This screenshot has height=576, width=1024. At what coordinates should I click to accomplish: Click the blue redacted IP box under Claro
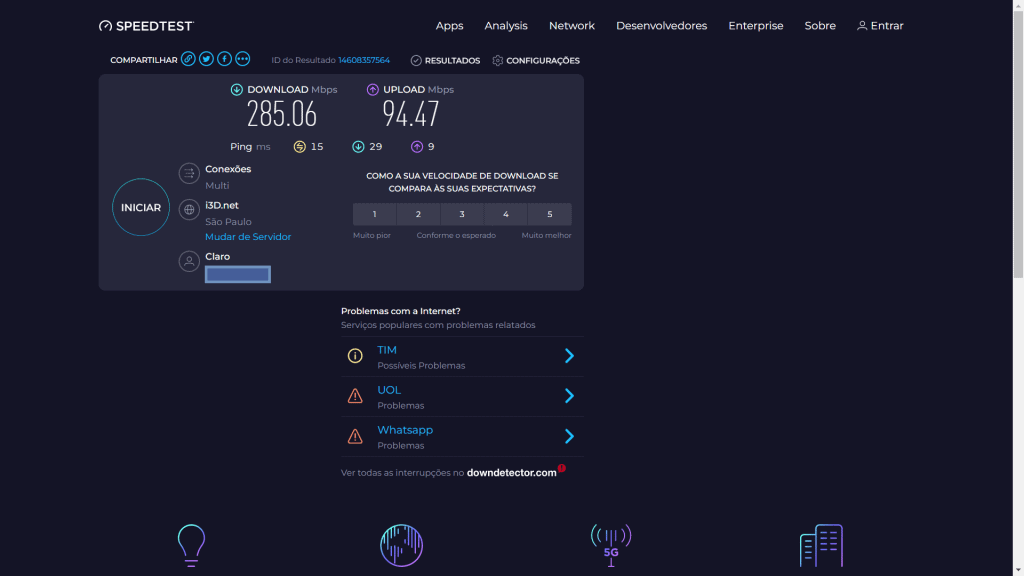238,274
